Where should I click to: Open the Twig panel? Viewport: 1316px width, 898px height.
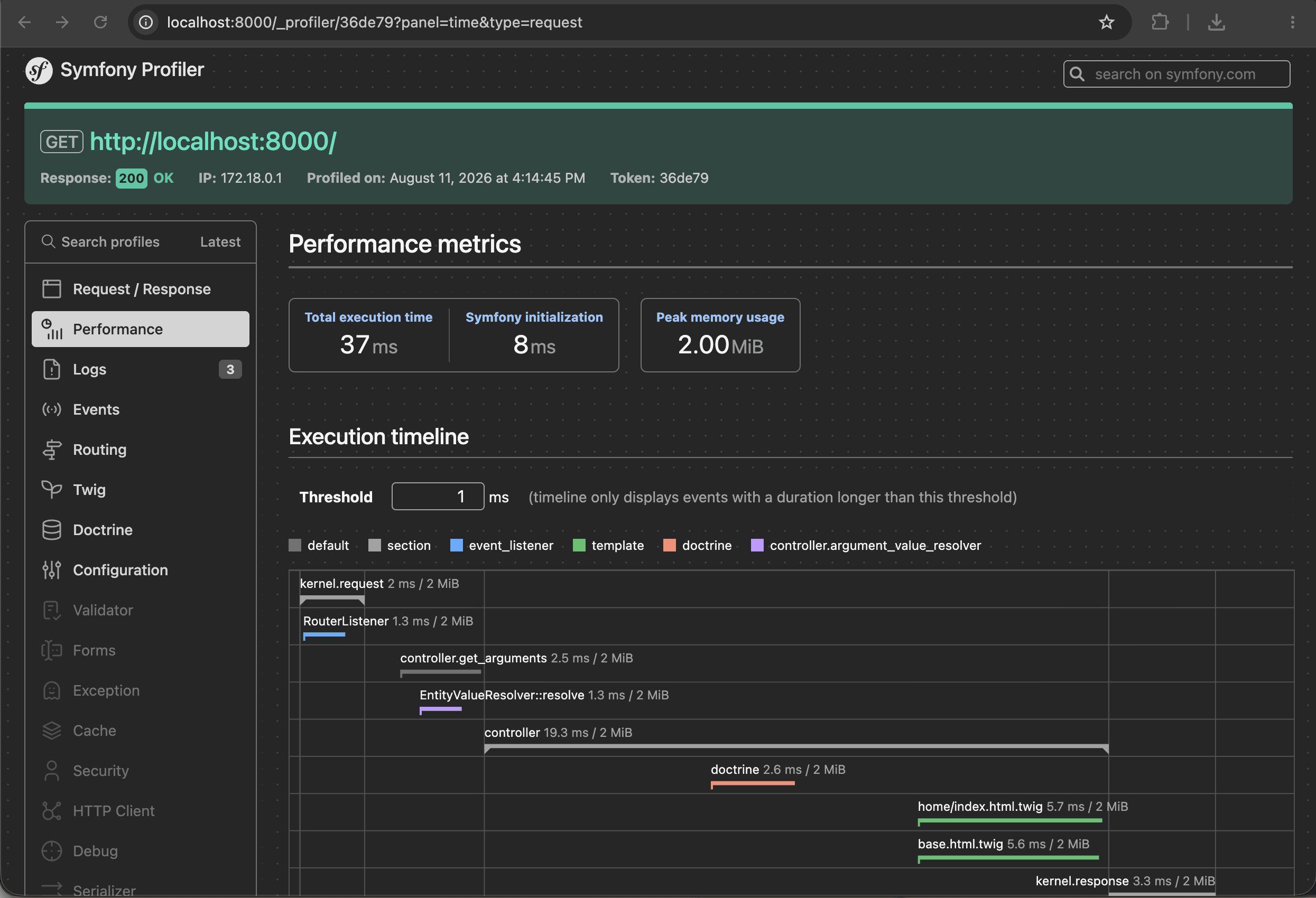[141, 490]
